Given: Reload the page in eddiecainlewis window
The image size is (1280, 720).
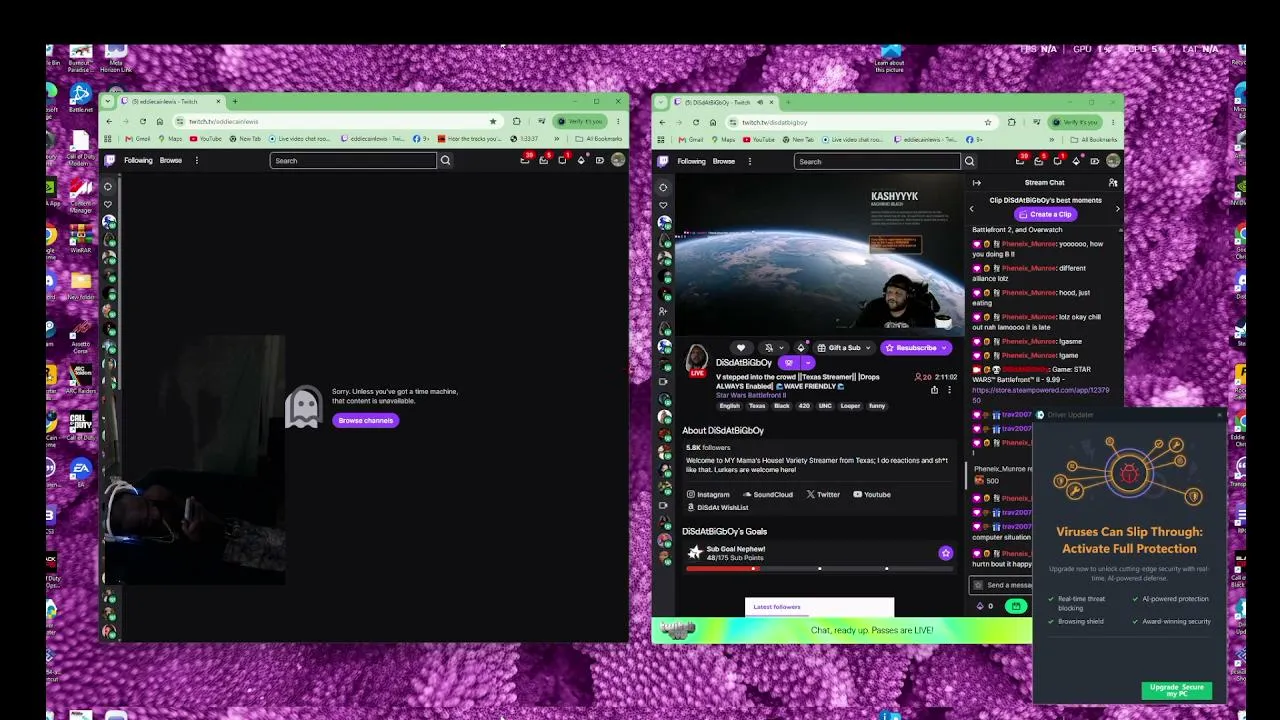Looking at the screenshot, I should 142,121.
